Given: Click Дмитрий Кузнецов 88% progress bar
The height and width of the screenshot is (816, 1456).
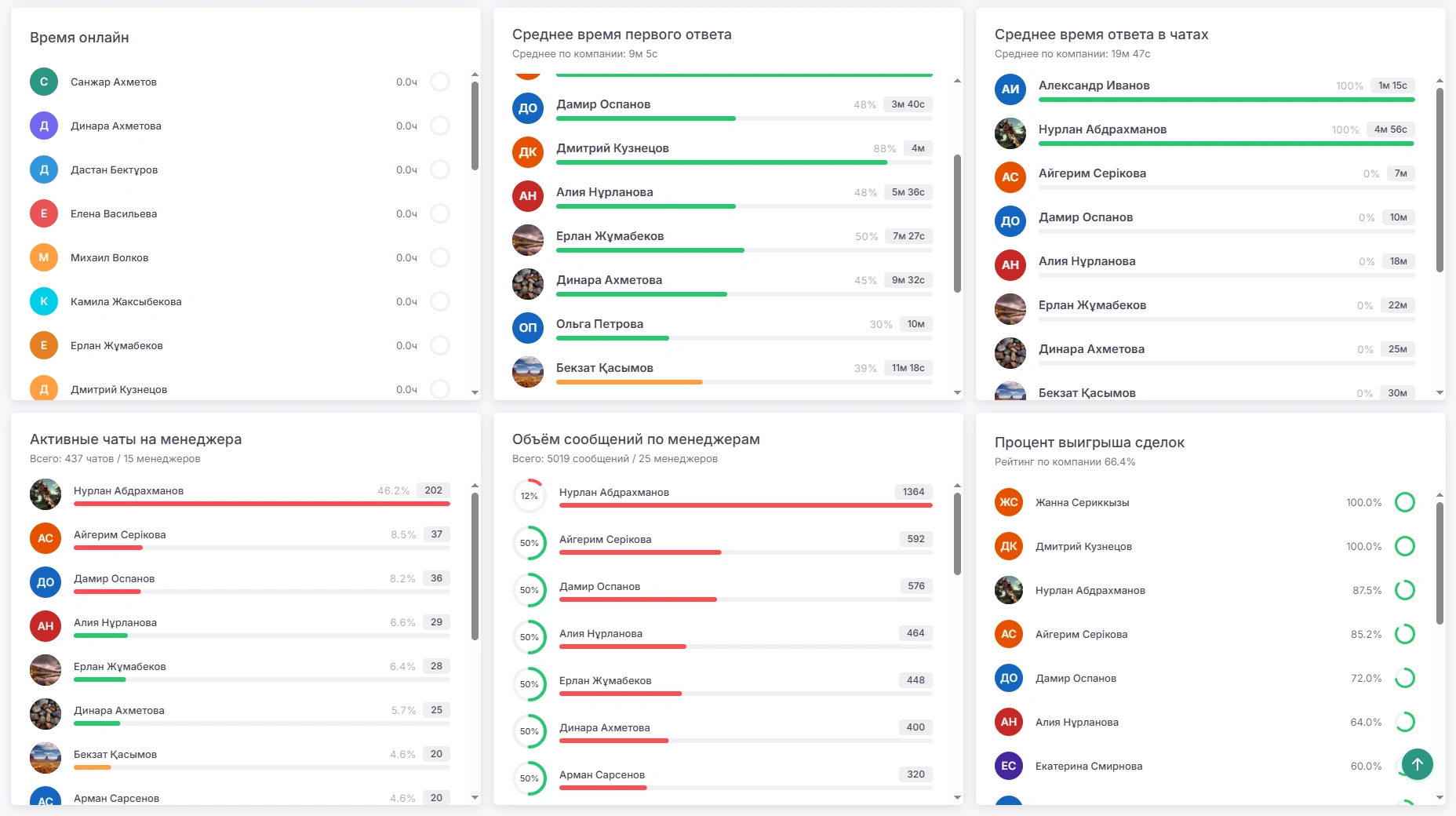Looking at the screenshot, I should (x=744, y=162).
